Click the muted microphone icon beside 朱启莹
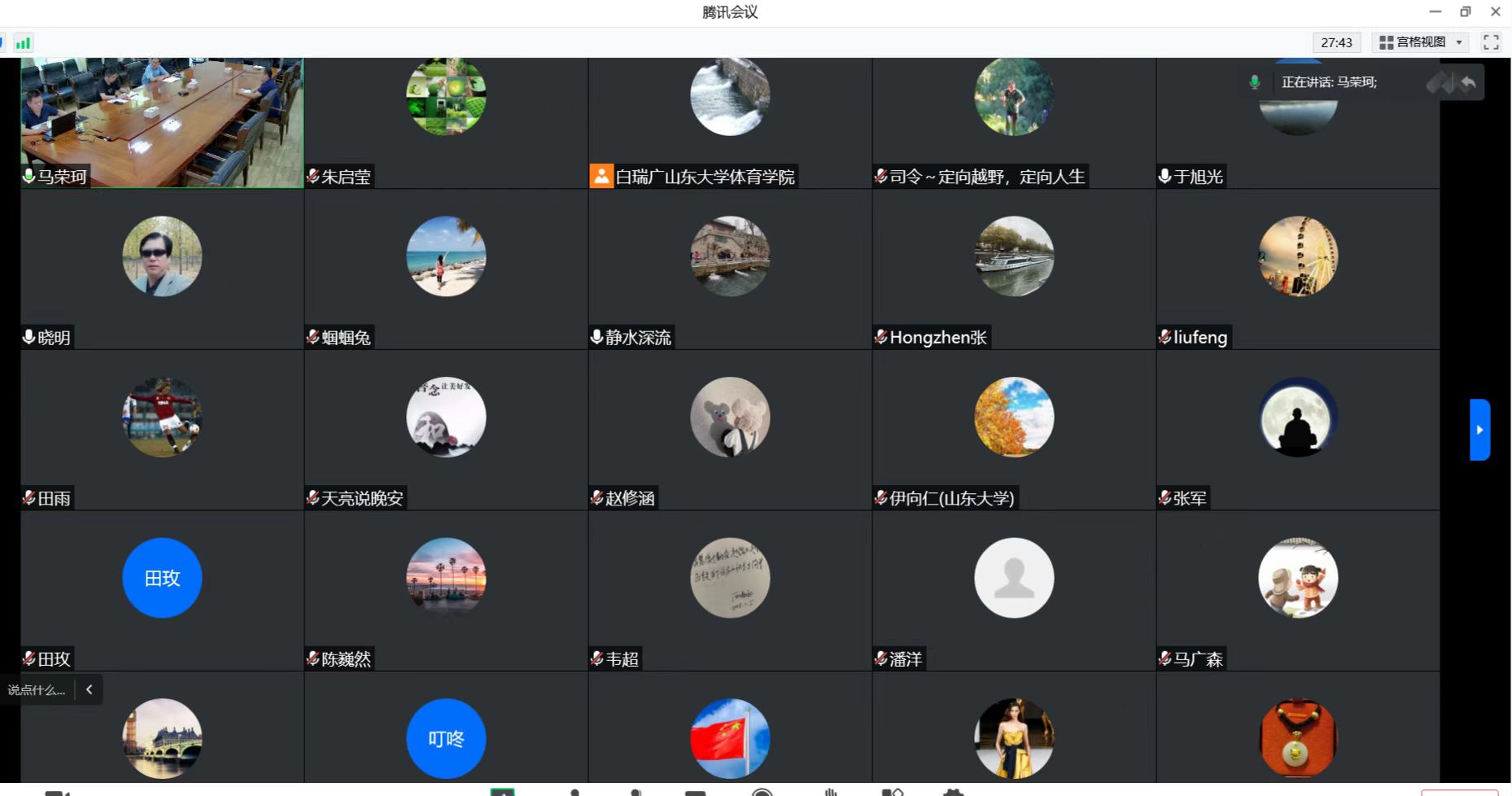The width and height of the screenshot is (1512, 796). click(x=312, y=176)
